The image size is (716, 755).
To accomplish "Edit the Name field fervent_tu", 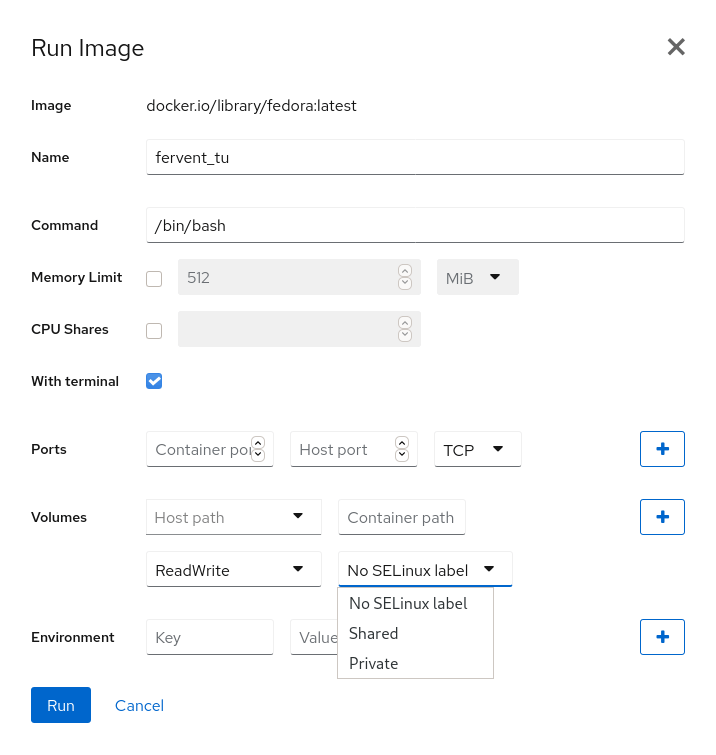I will [x=415, y=157].
